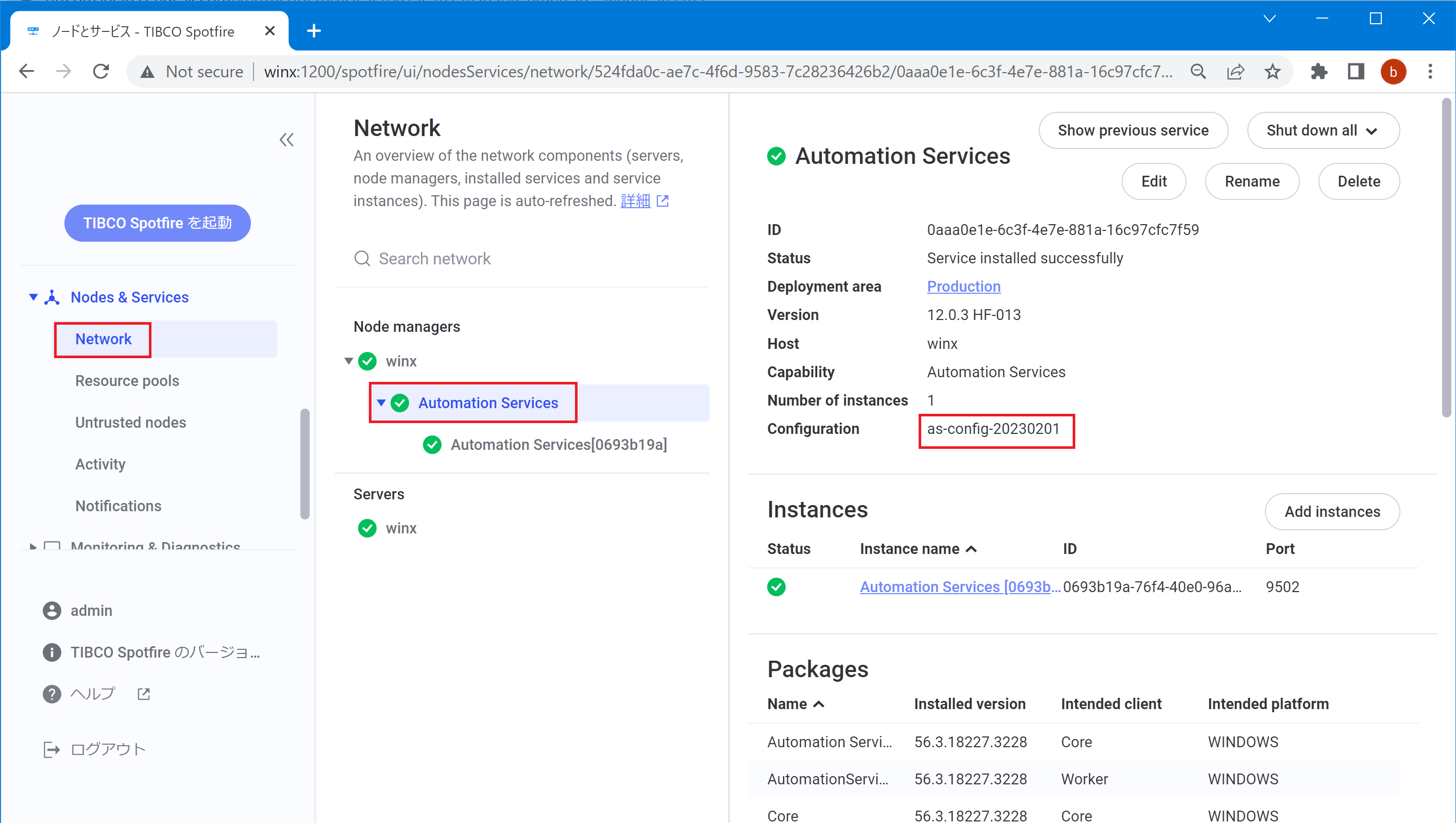Collapse the Nodes & Services section
Screen dimensions: 1456x823
[33, 297]
